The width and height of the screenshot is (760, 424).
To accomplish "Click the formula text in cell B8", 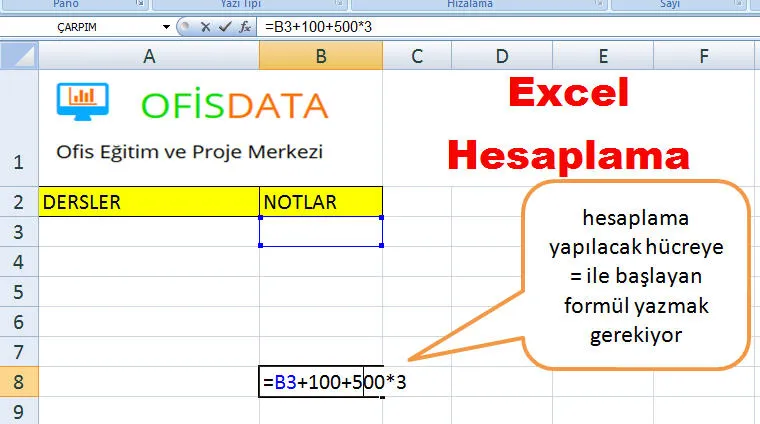I will click(333, 382).
